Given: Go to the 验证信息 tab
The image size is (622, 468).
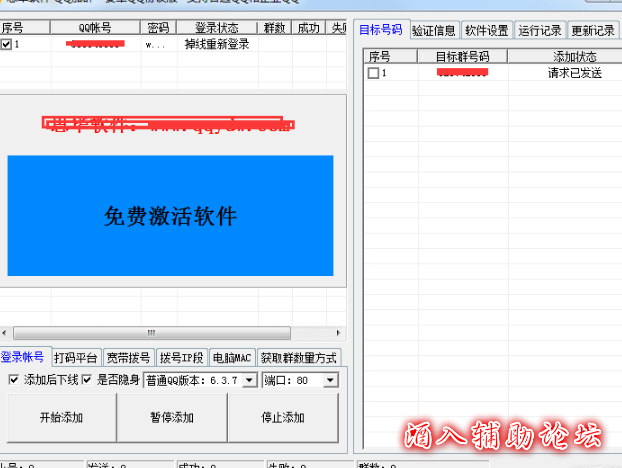Looking at the screenshot, I should tap(433, 30).
